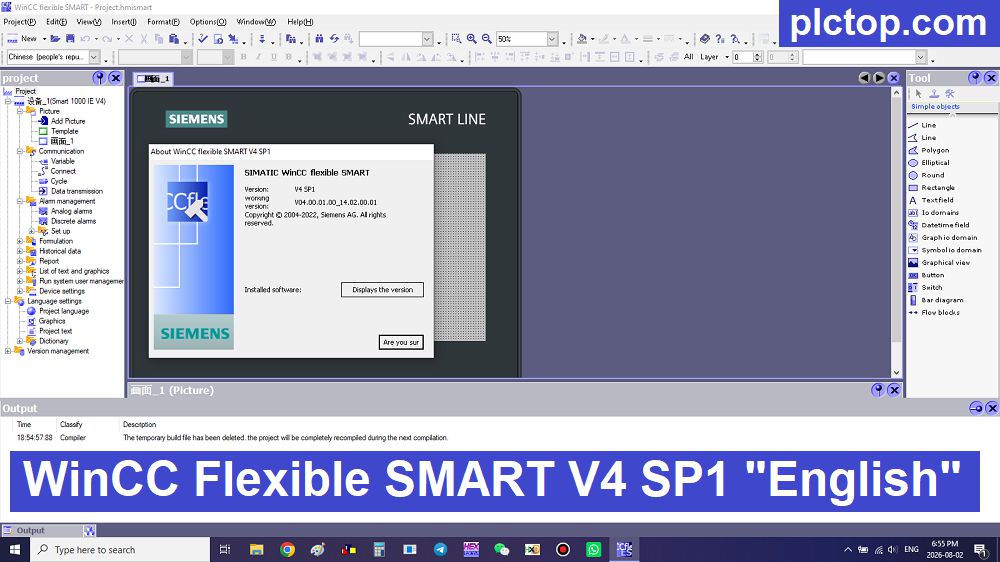Open the Options menu

pyautogui.click(x=208, y=22)
